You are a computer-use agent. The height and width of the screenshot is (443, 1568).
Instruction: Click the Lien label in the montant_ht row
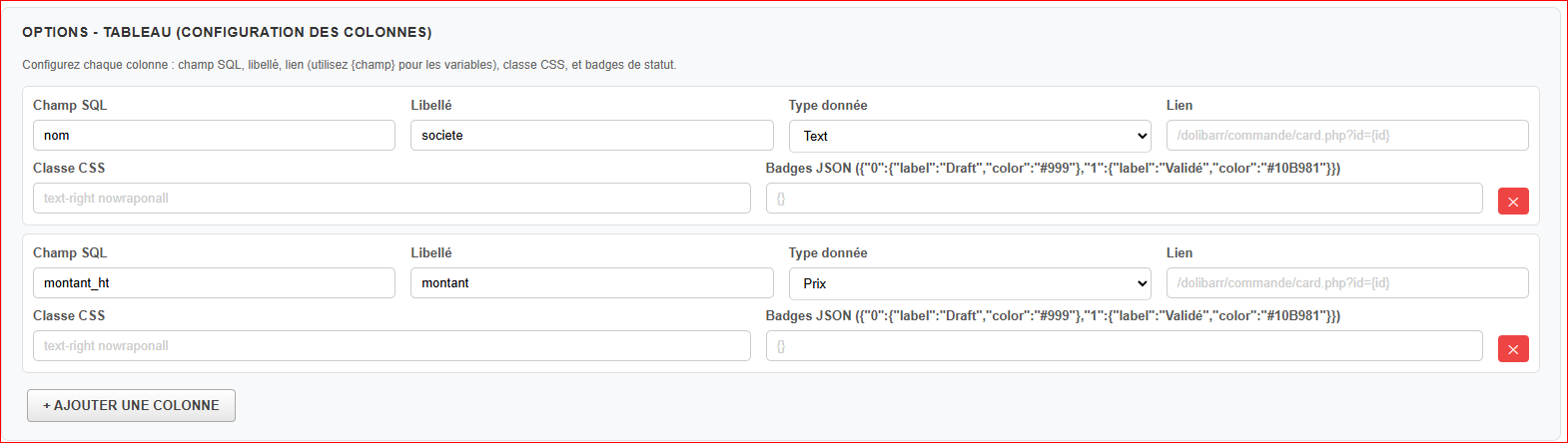click(1179, 253)
